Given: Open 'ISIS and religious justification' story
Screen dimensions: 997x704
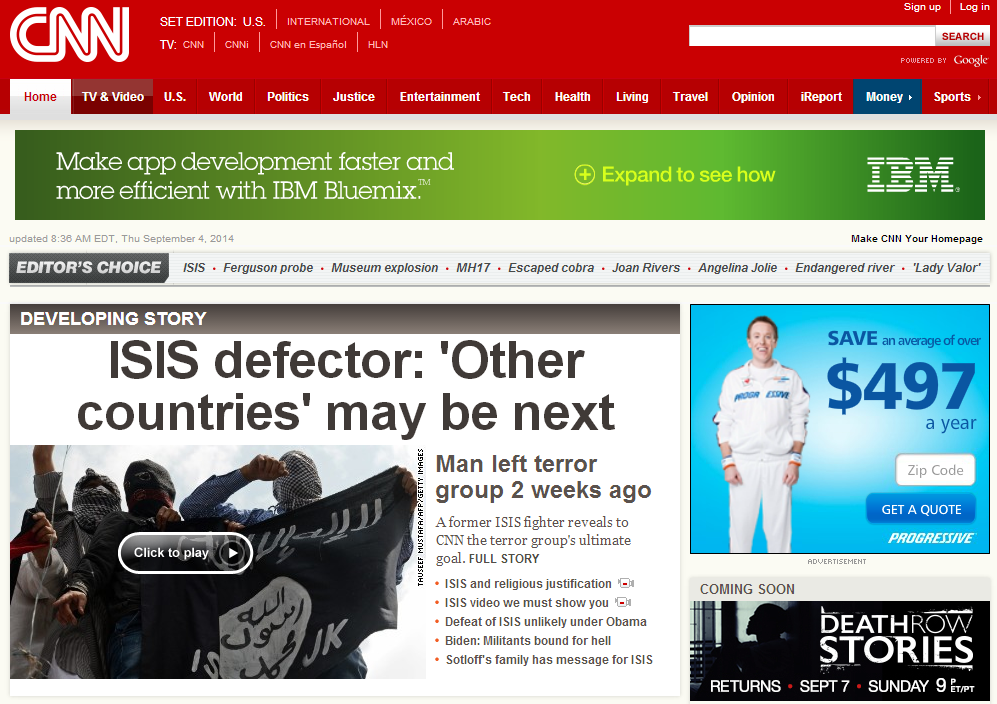Looking at the screenshot, I should 528,583.
